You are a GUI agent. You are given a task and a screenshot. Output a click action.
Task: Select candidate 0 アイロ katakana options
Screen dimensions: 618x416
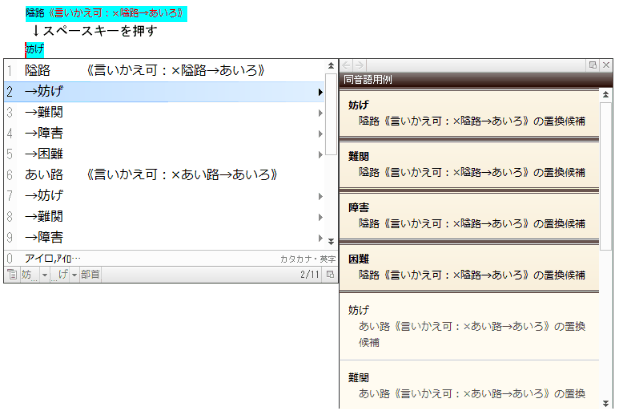point(170,259)
